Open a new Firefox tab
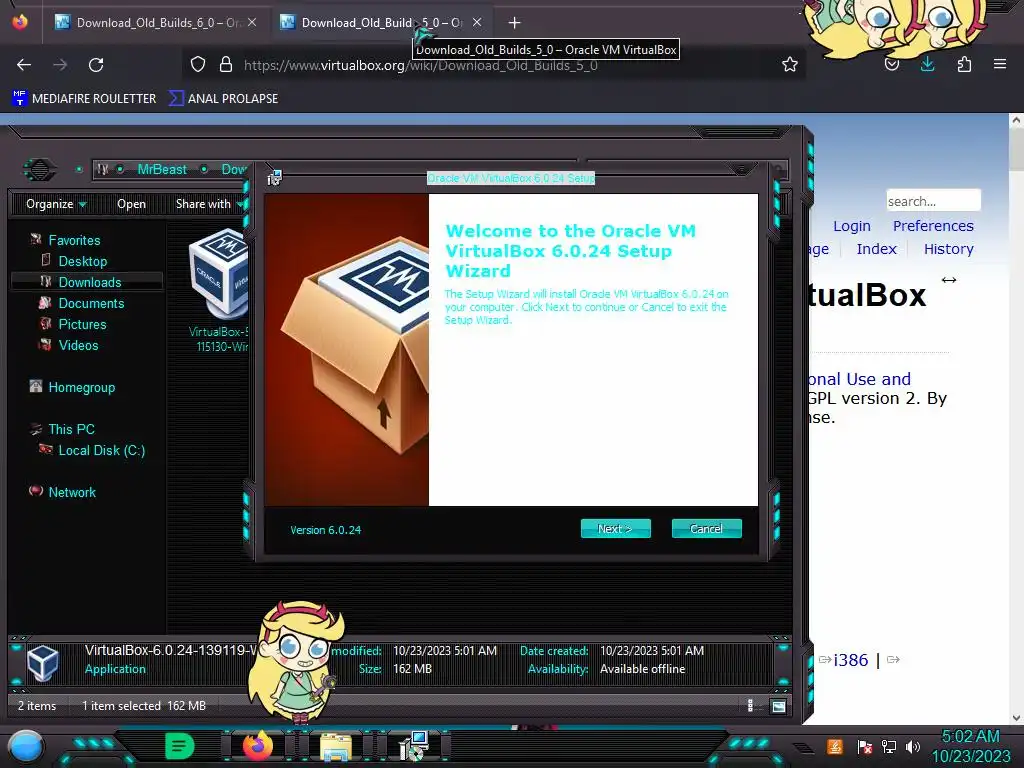Viewport: 1024px width, 768px height. [515, 23]
